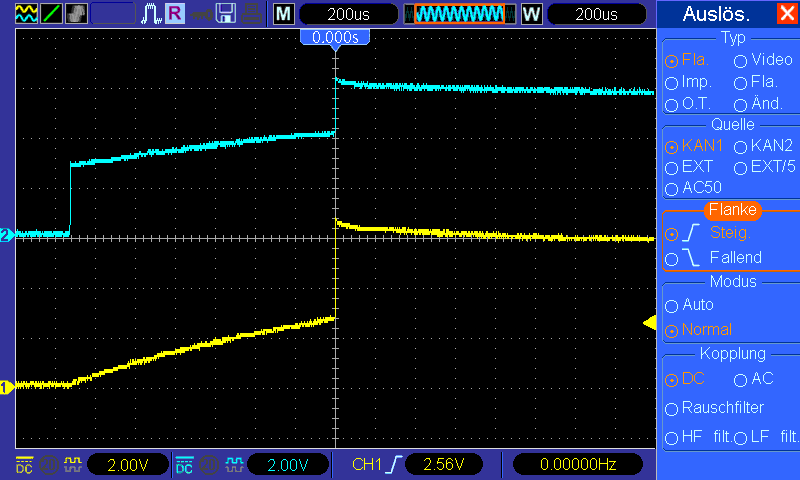Select AC trigger coupling
The image size is (800, 480).
point(754,379)
